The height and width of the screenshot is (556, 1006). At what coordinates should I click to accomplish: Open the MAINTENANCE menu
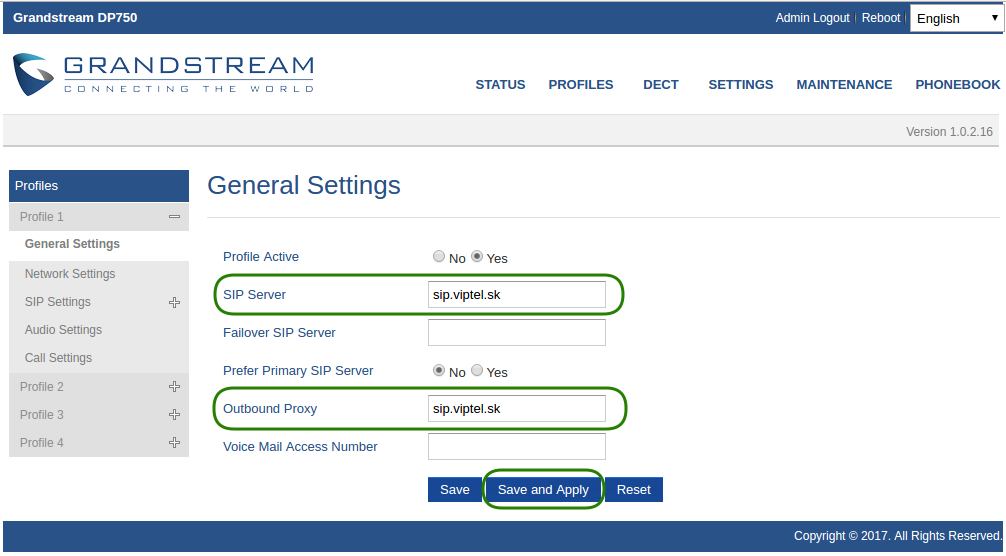844,85
